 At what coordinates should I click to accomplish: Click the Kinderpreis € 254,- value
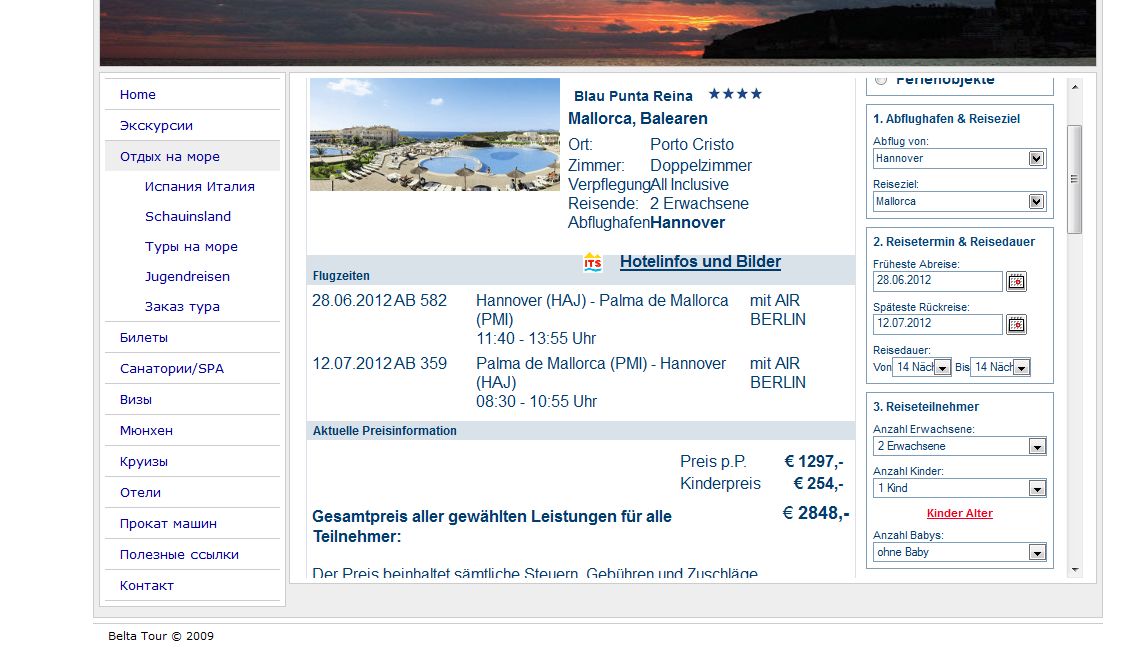(x=818, y=484)
